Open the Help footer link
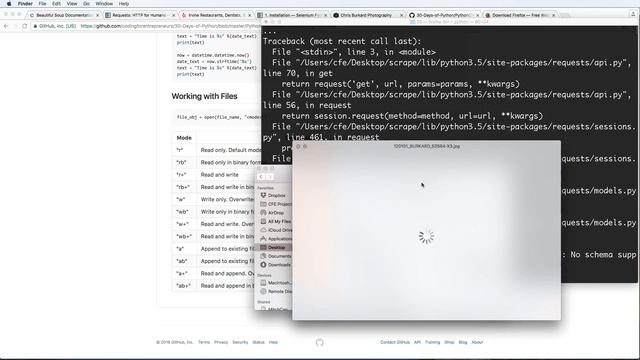 (x=273, y=342)
